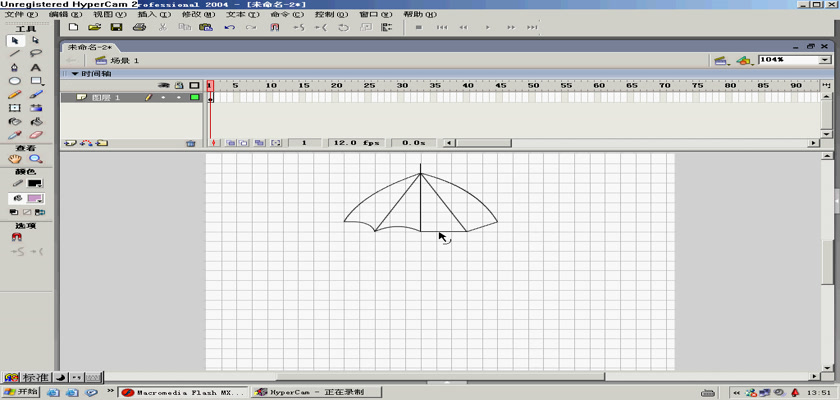Click the Insert Layer Folder button

coord(102,143)
